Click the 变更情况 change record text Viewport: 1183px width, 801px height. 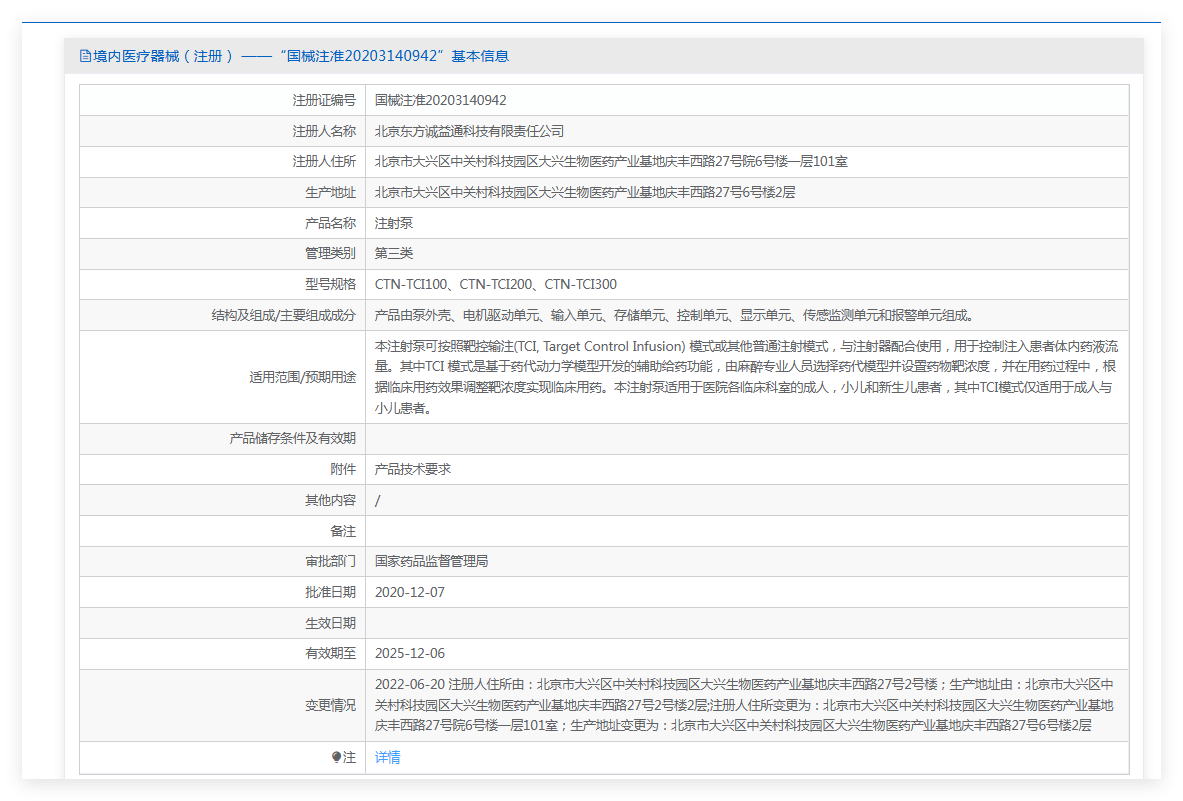[x=745, y=705]
